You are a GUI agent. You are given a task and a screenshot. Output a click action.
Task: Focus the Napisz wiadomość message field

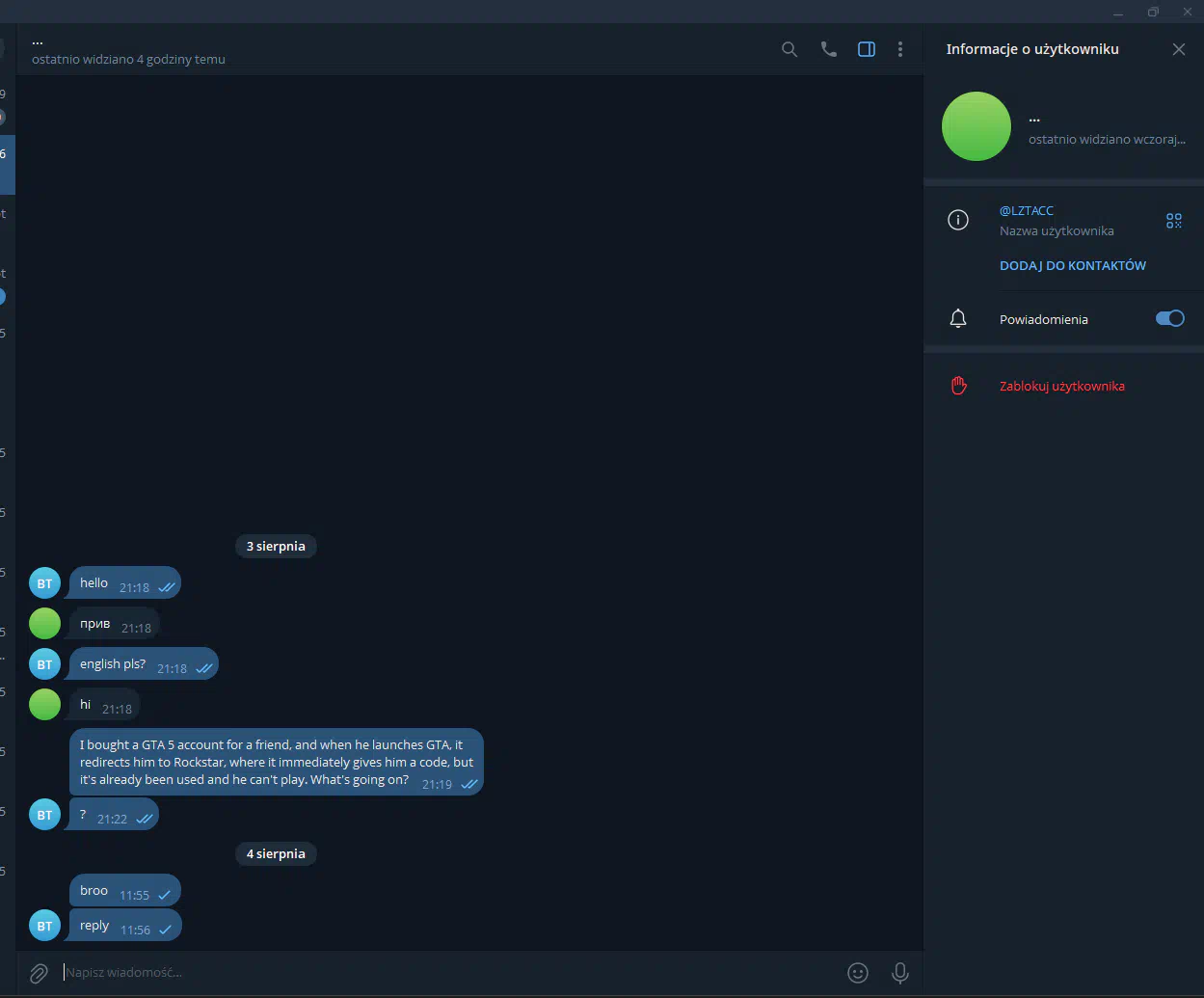[448, 972]
